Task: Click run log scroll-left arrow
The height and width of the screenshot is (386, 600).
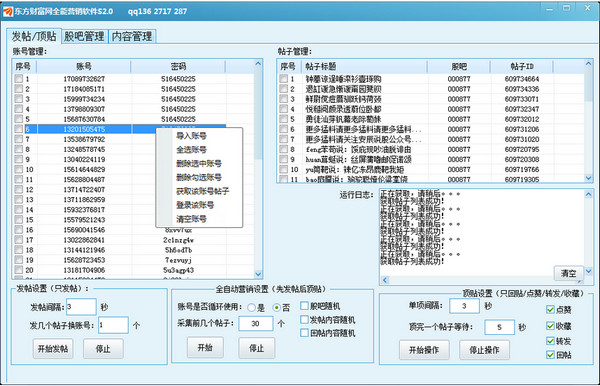Action: tap(385, 280)
